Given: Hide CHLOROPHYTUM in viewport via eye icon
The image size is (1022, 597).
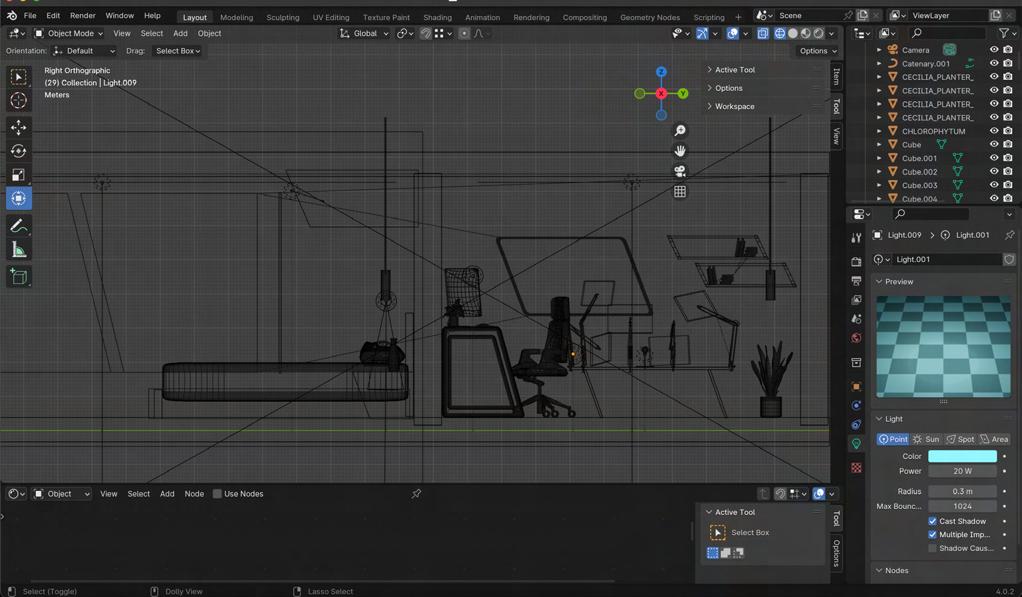Looking at the screenshot, I should 994,131.
